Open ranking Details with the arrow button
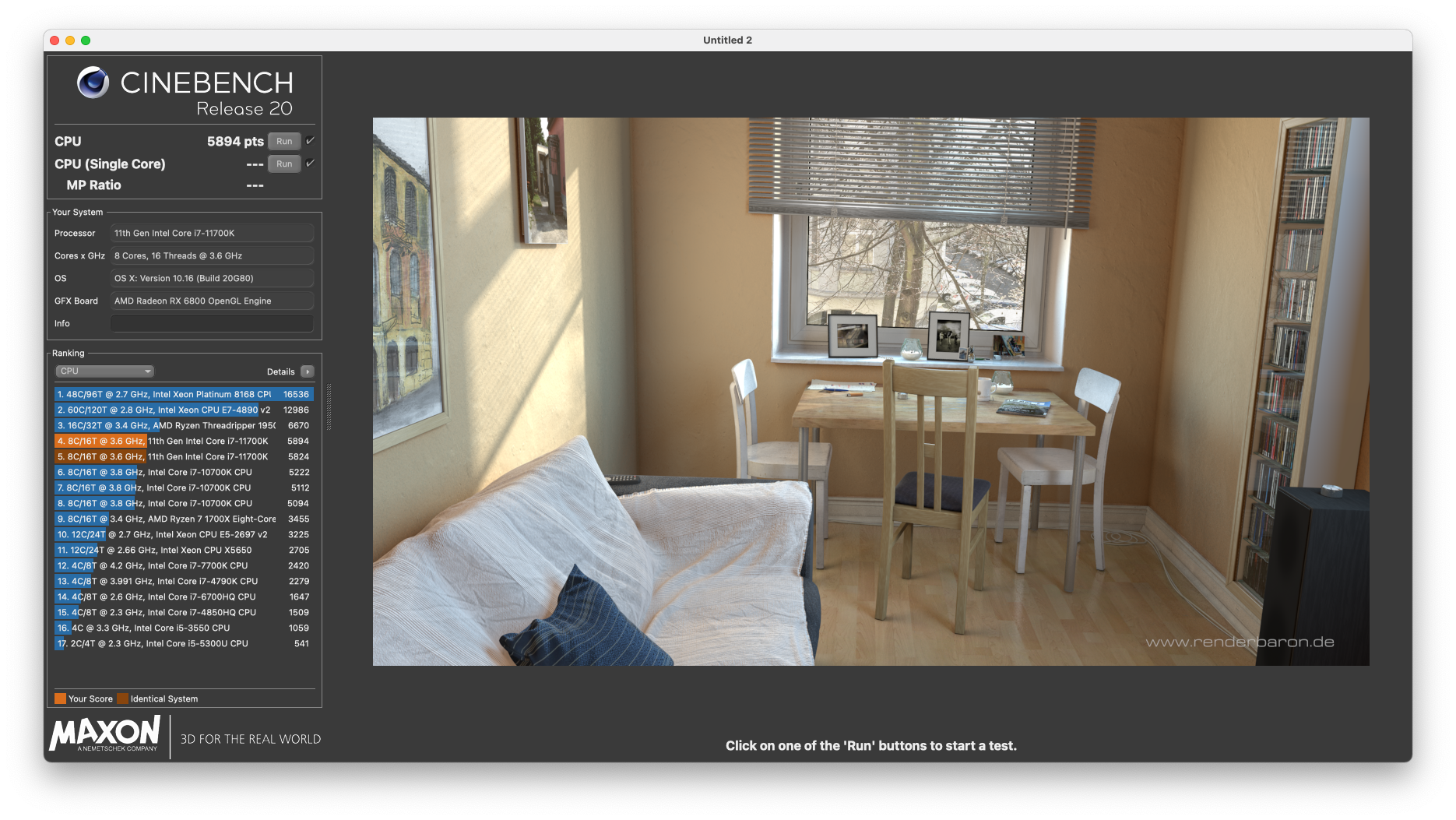The image size is (1456, 820). (308, 371)
